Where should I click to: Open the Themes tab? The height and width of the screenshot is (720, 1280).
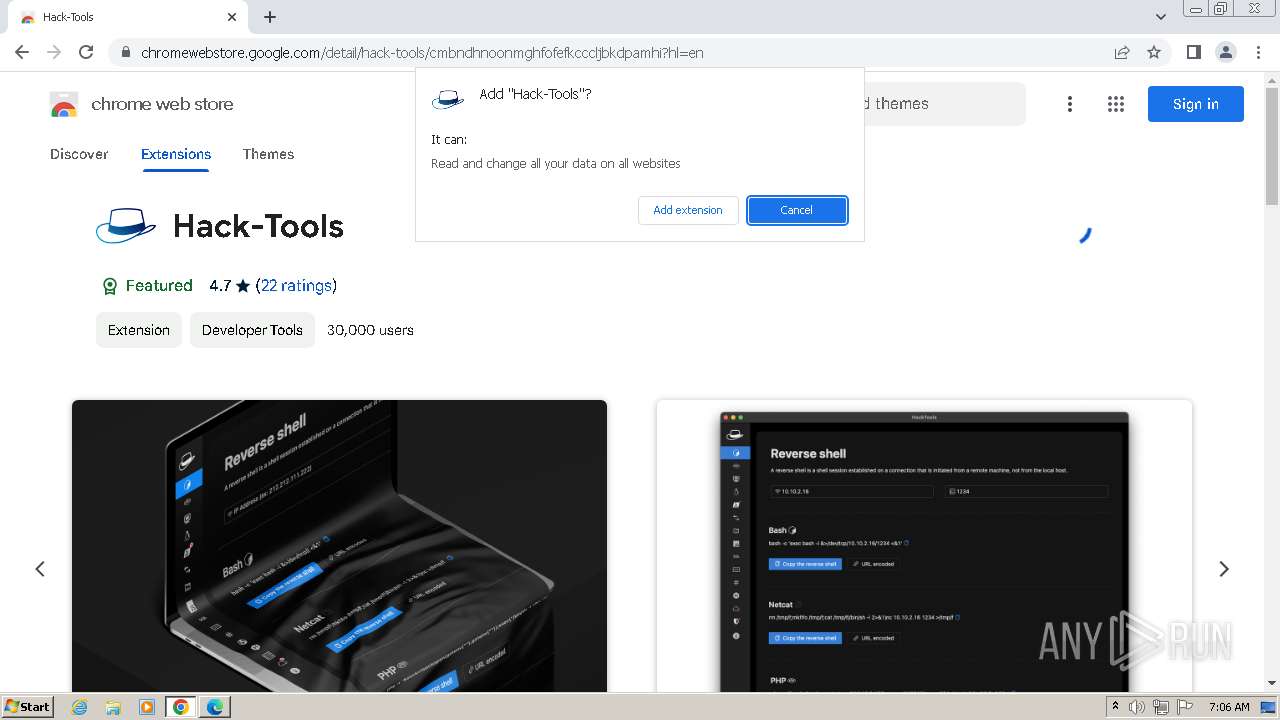pyautogui.click(x=268, y=154)
